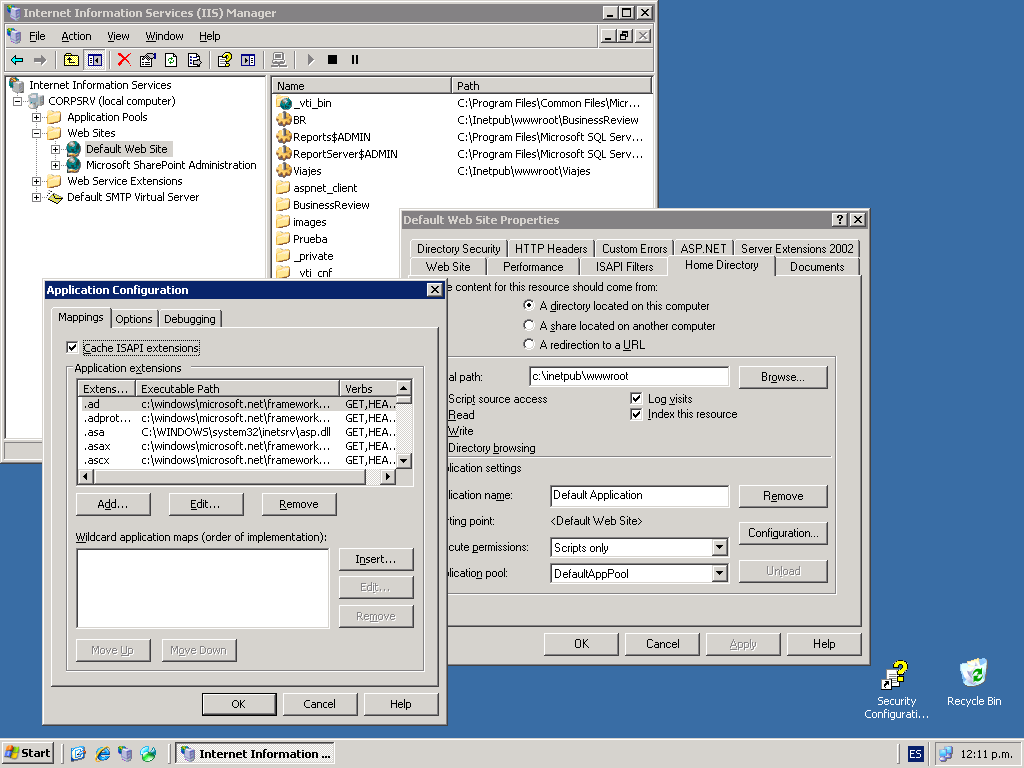Click the Forward arrow toolbar icon
This screenshot has width=1024, height=768.
click(40, 60)
